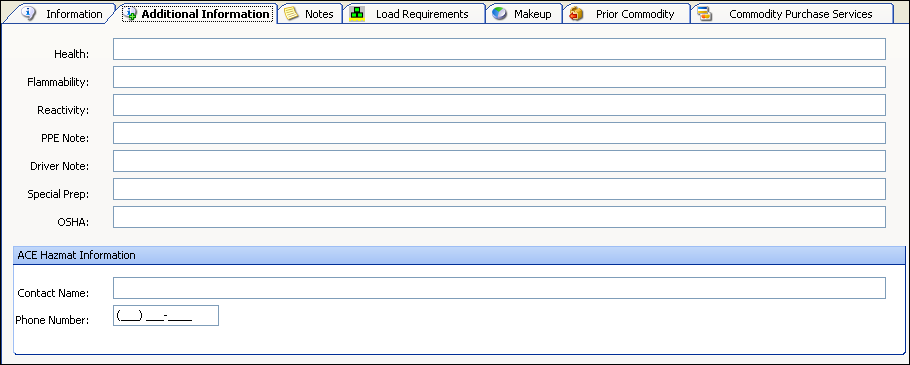Viewport: 910px width, 365px height.
Task: Click the Health input field
Action: 499,49
